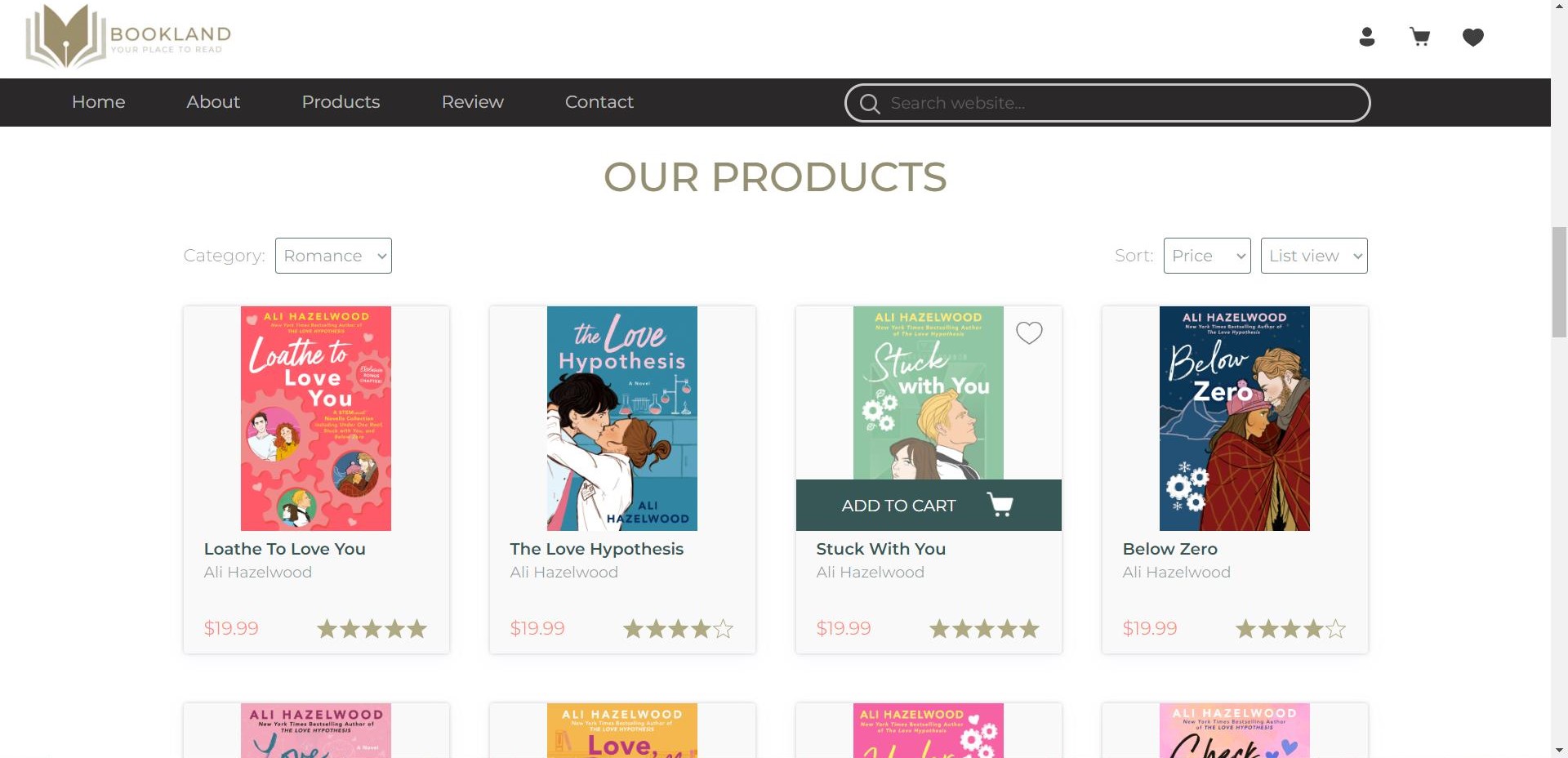
Task: Open the Products menu item
Action: coord(341,102)
